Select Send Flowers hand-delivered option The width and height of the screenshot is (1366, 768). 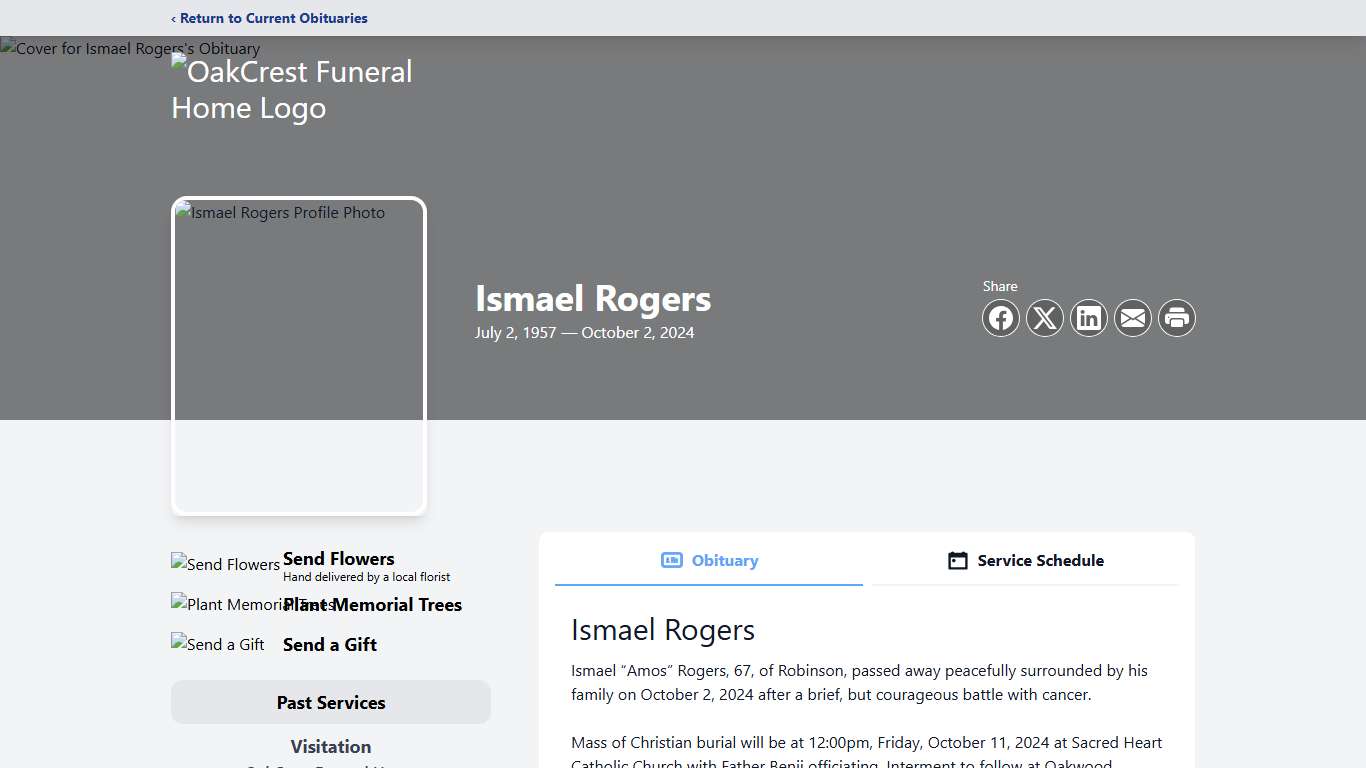[x=338, y=559]
